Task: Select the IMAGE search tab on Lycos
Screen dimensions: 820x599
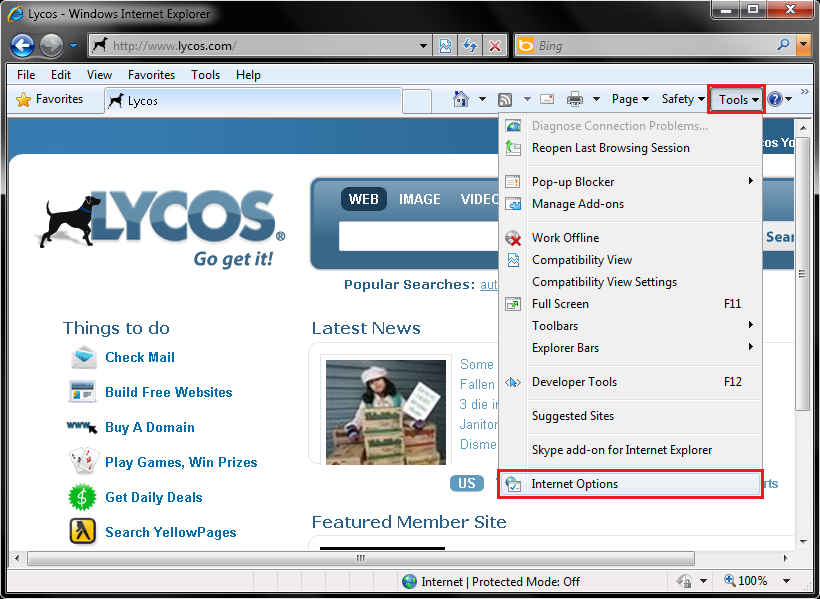Action: (419, 199)
